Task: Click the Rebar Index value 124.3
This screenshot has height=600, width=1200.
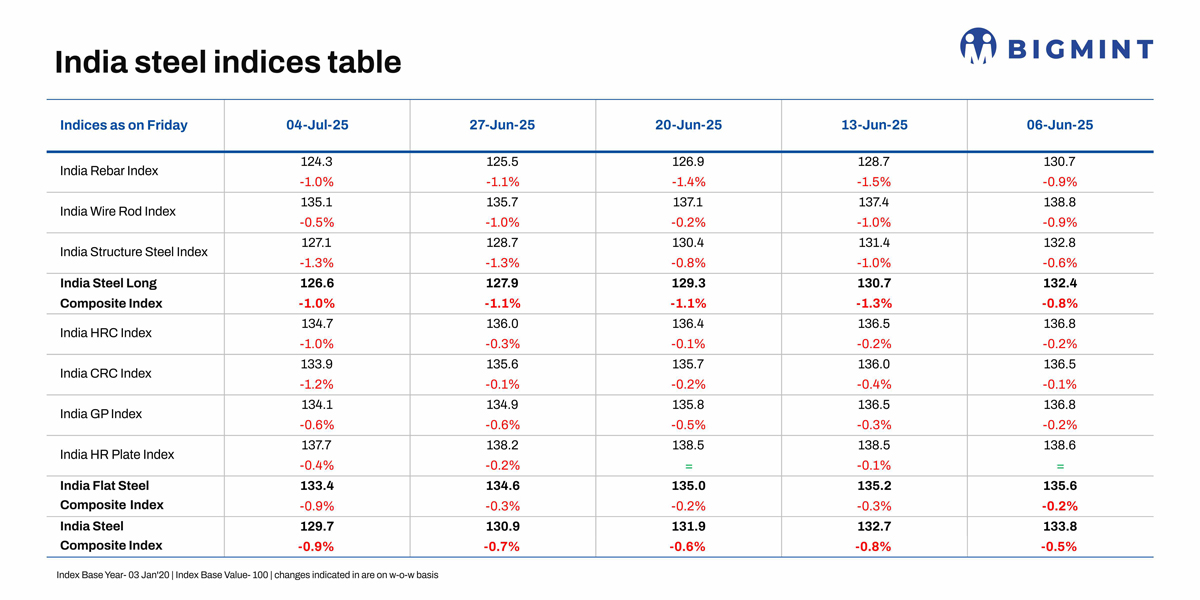Action: coord(317,161)
